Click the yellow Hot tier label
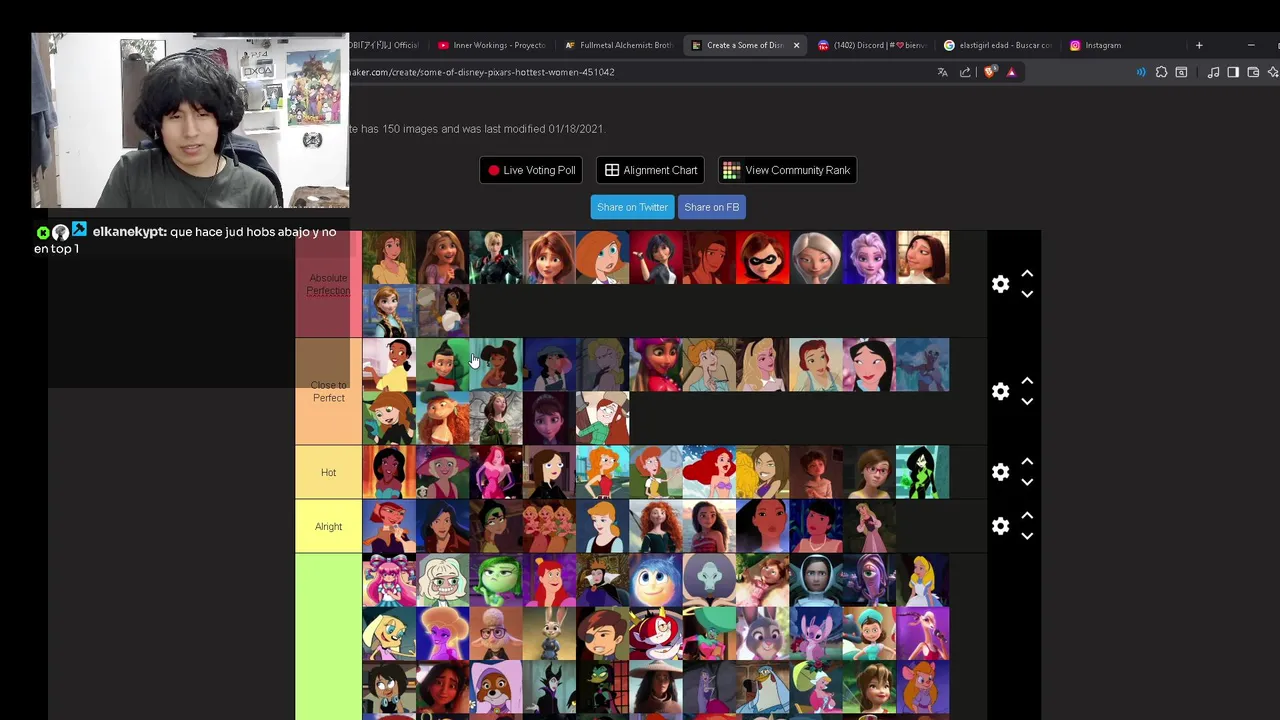This screenshot has height=720, width=1280. pos(328,472)
